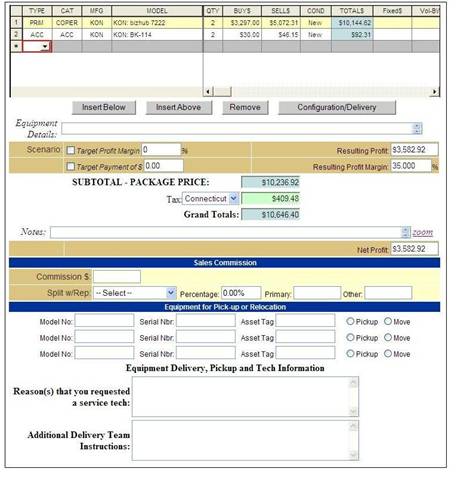Expand the Split w/Rep Select dropdown

(135, 293)
